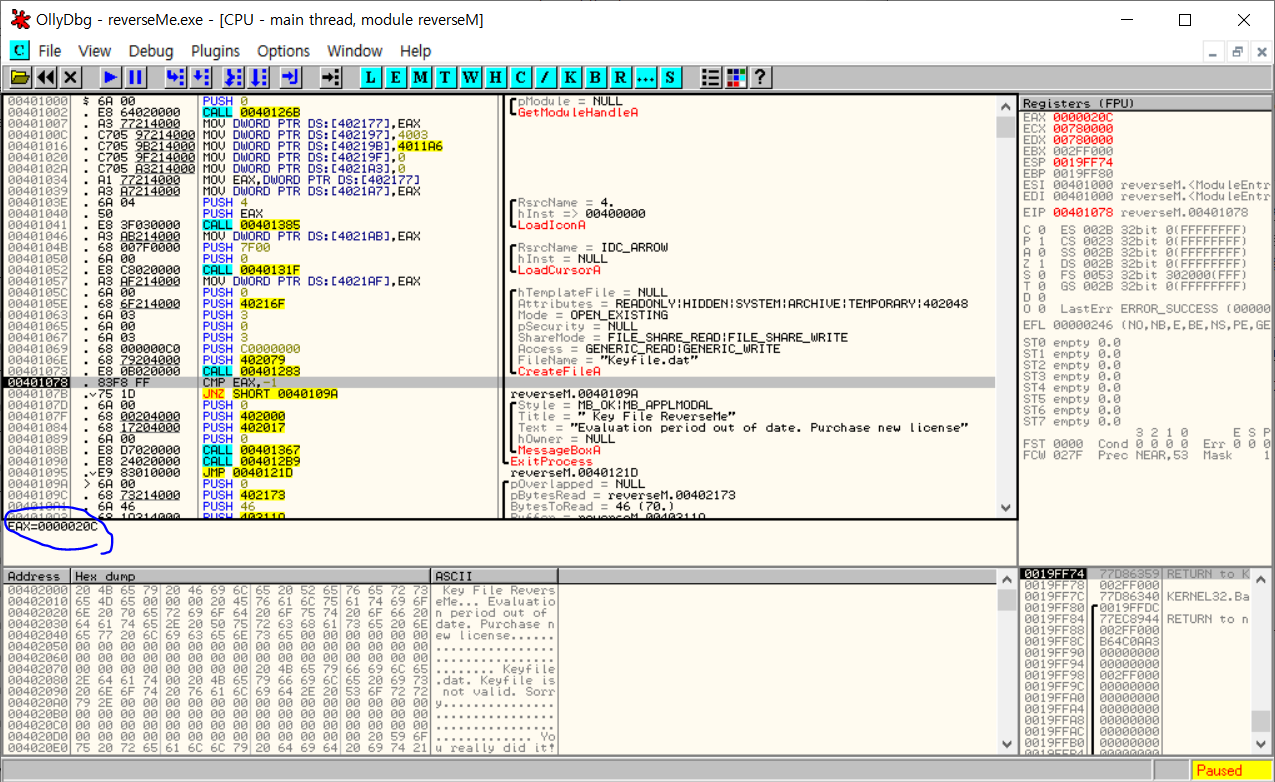1275x782 pixels.
Task: Show Executable modules with E button
Action: tap(396, 77)
